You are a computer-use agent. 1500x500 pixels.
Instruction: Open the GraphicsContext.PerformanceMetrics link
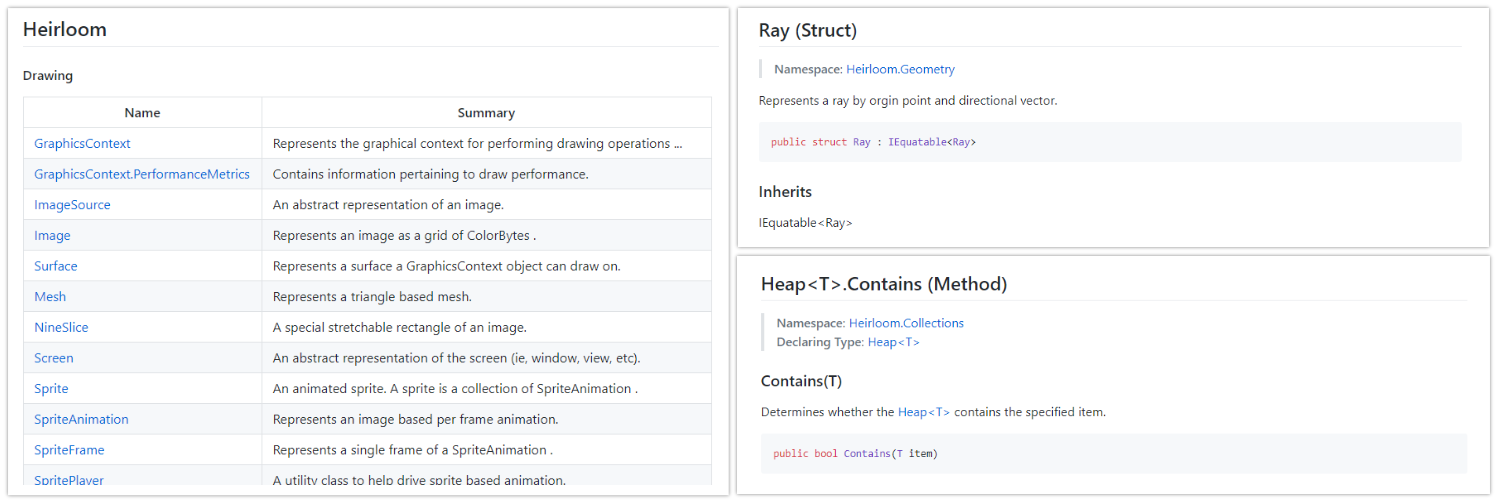tap(141, 174)
